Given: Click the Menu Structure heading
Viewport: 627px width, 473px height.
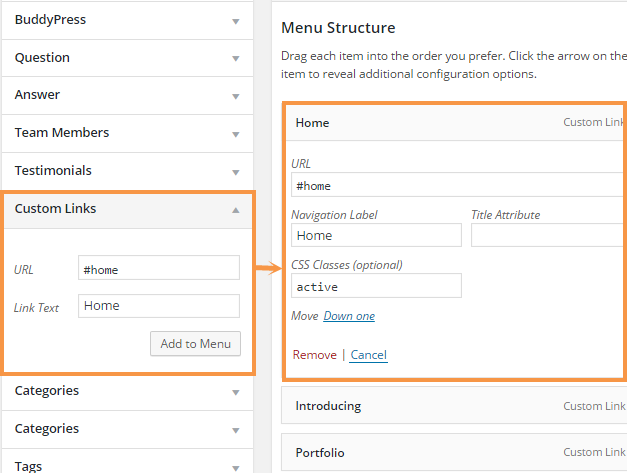Looking at the screenshot, I should click(338, 28).
